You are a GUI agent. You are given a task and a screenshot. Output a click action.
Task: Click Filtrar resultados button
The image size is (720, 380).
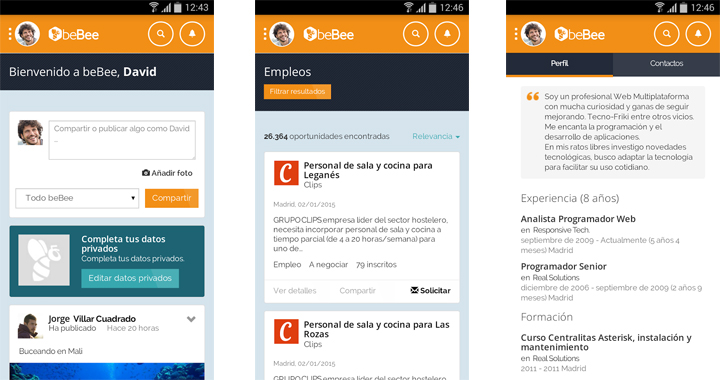pos(297,92)
